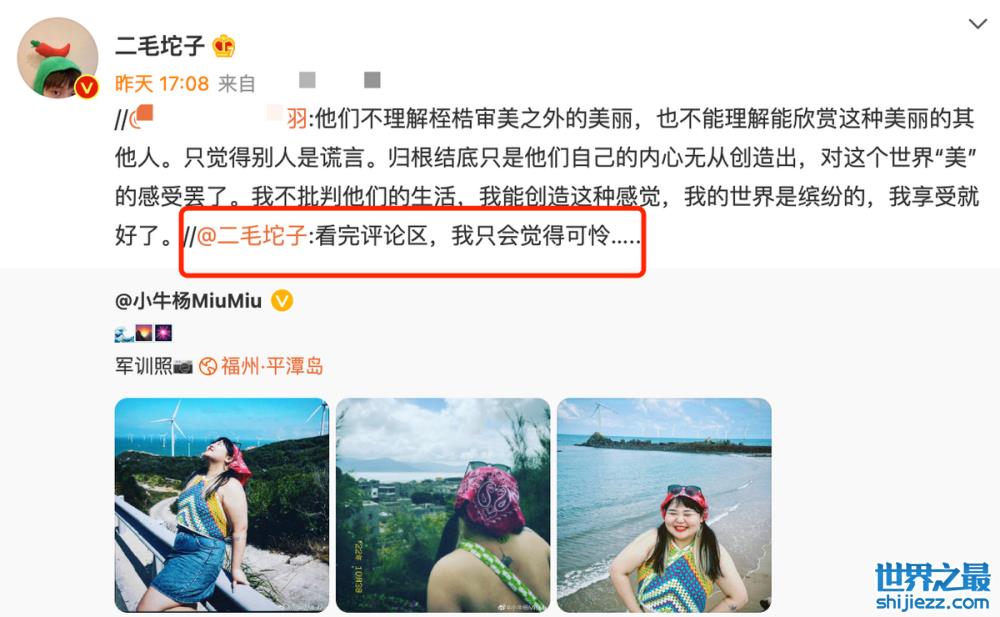This screenshot has width=1000, height=617.
Task: Click the purple fireworks emoji icon
Action: 163,333
